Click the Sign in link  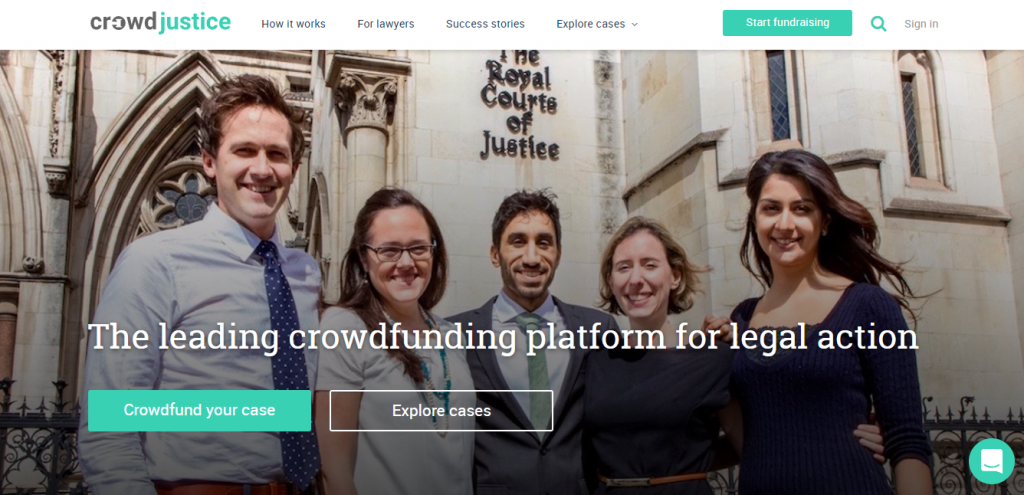921,24
